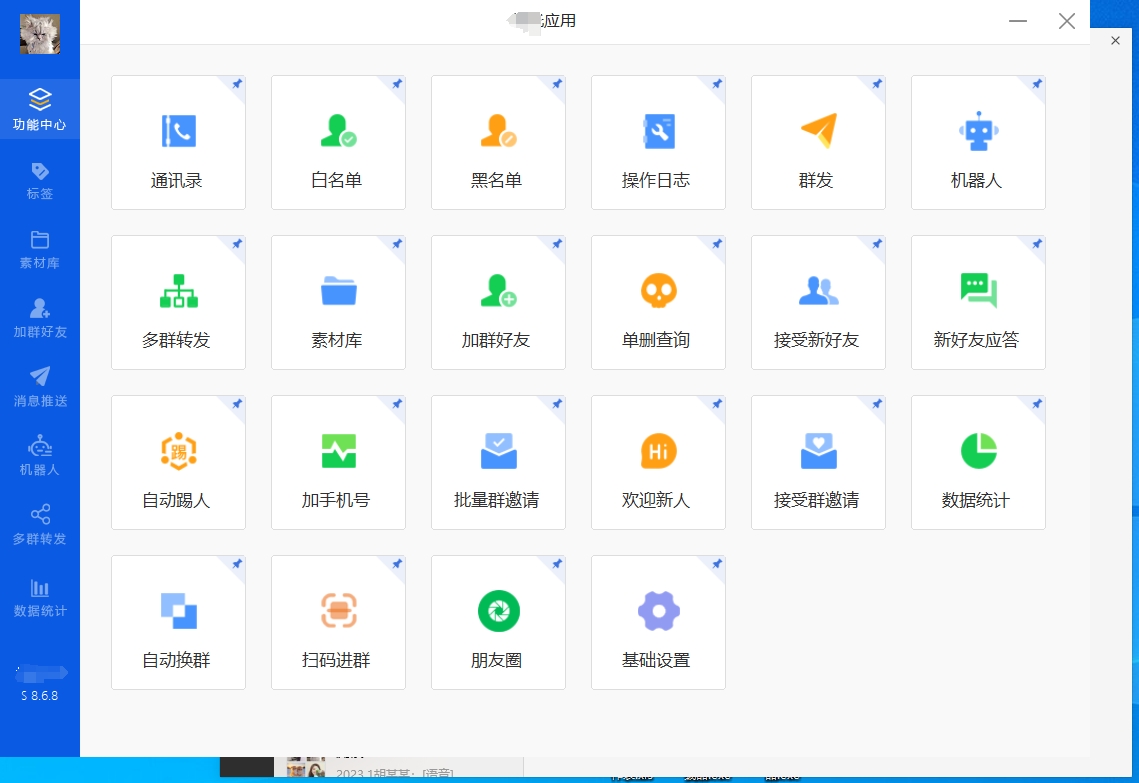The image size is (1139, 783).
Task: Open the 加手机号 tile
Action: click(x=338, y=462)
